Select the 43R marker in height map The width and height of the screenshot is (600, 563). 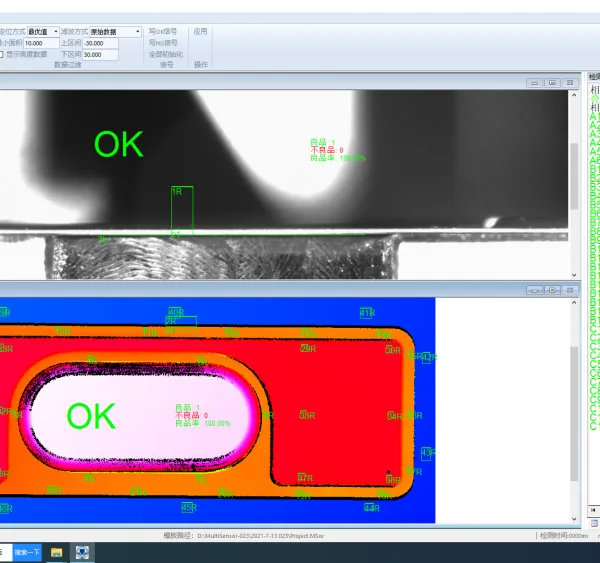(x=428, y=453)
